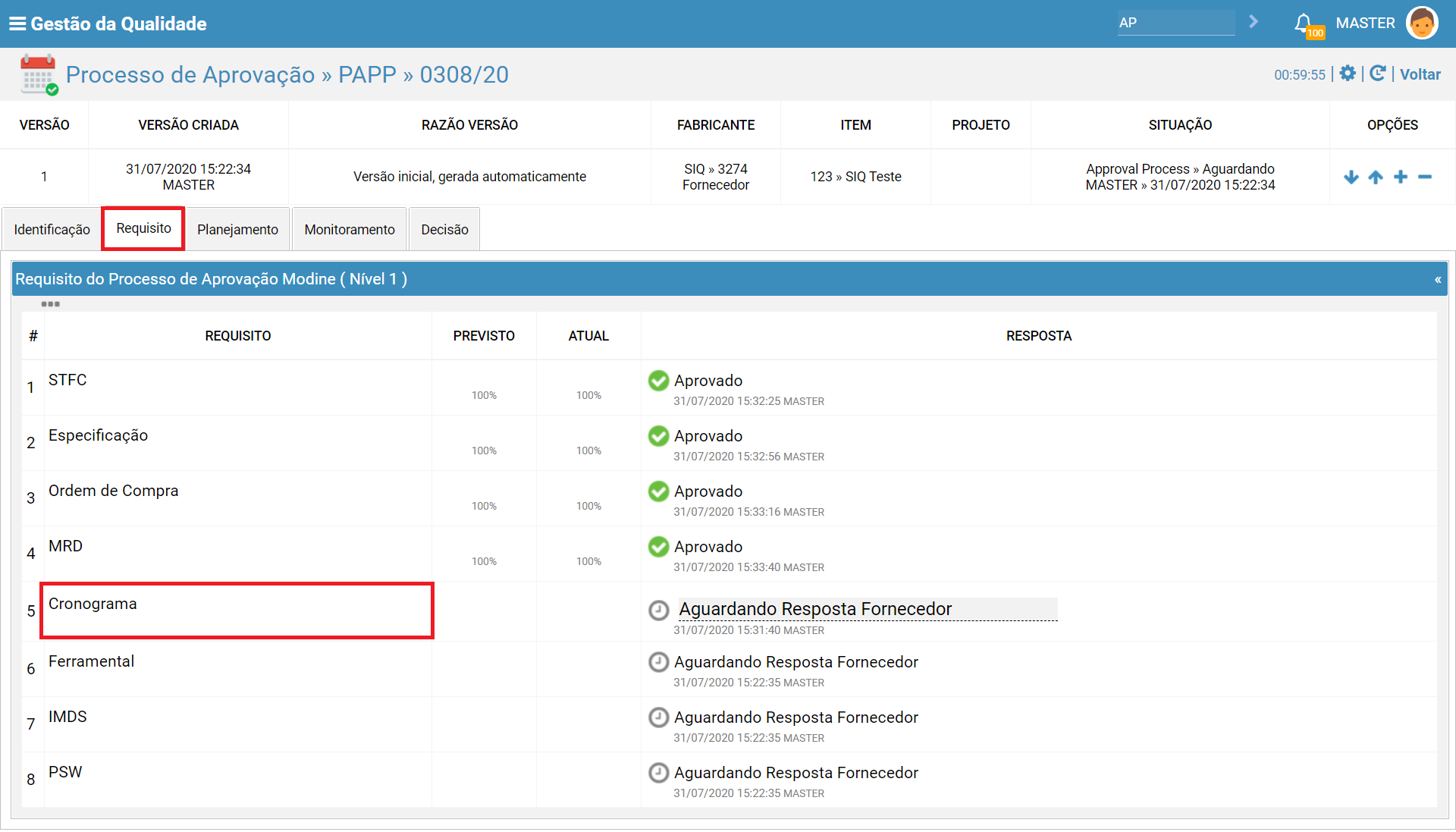Click the Especificação requirement name
Viewport: 1456px width, 832px height.
[98, 435]
